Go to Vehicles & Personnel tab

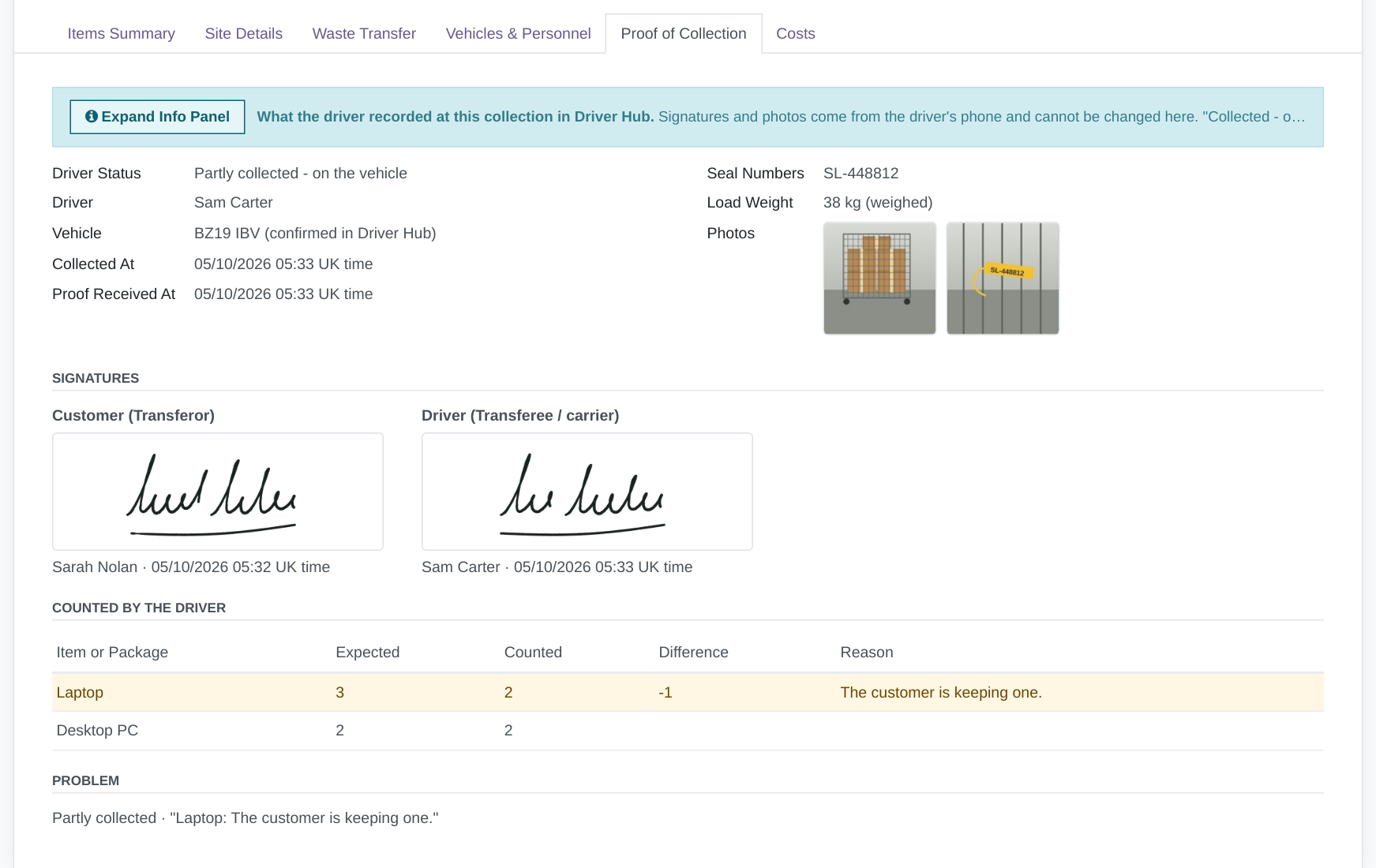pyautogui.click(x=518, y=34)
